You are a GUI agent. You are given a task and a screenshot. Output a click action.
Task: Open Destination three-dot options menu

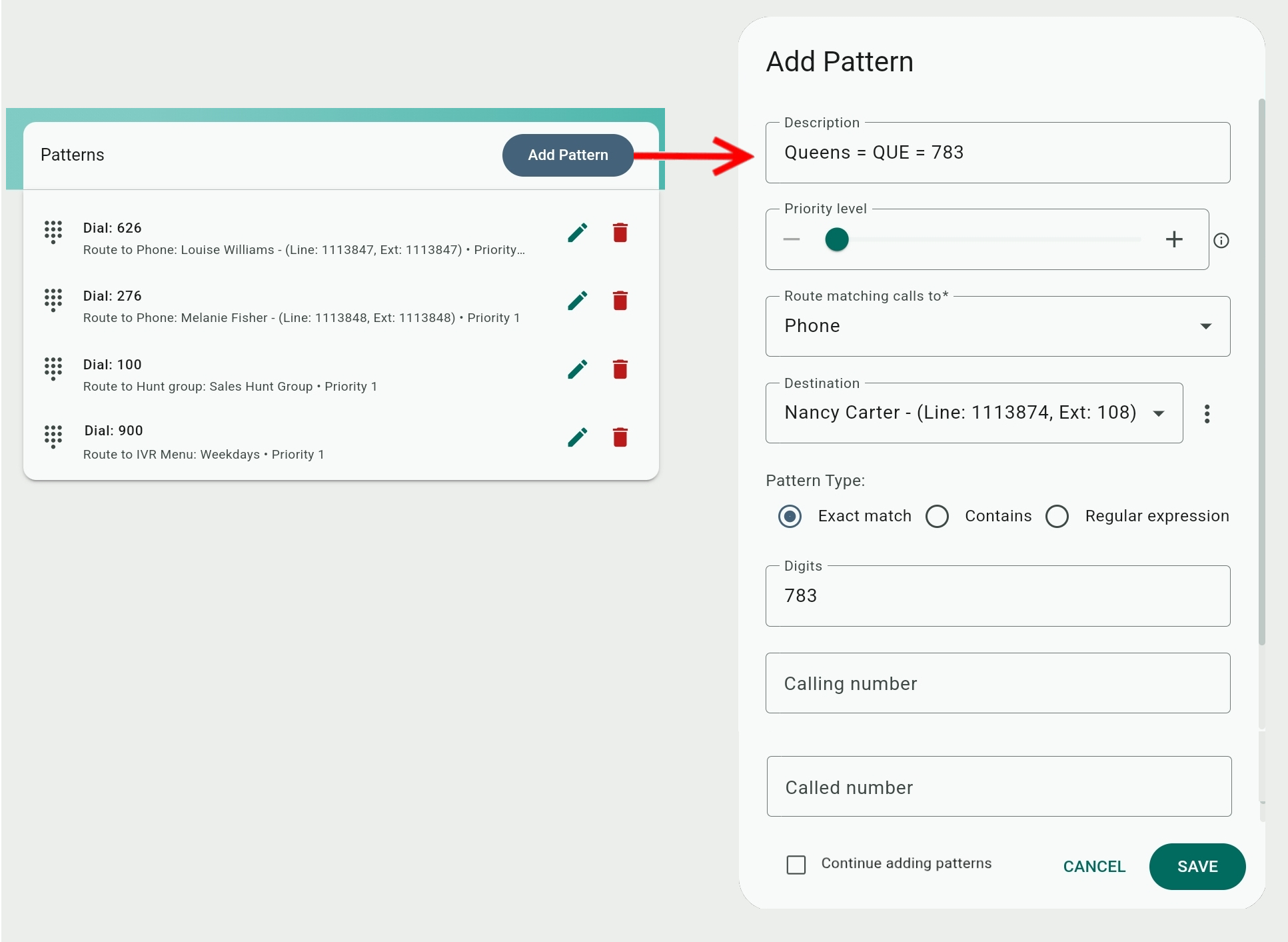(1207, 414)
